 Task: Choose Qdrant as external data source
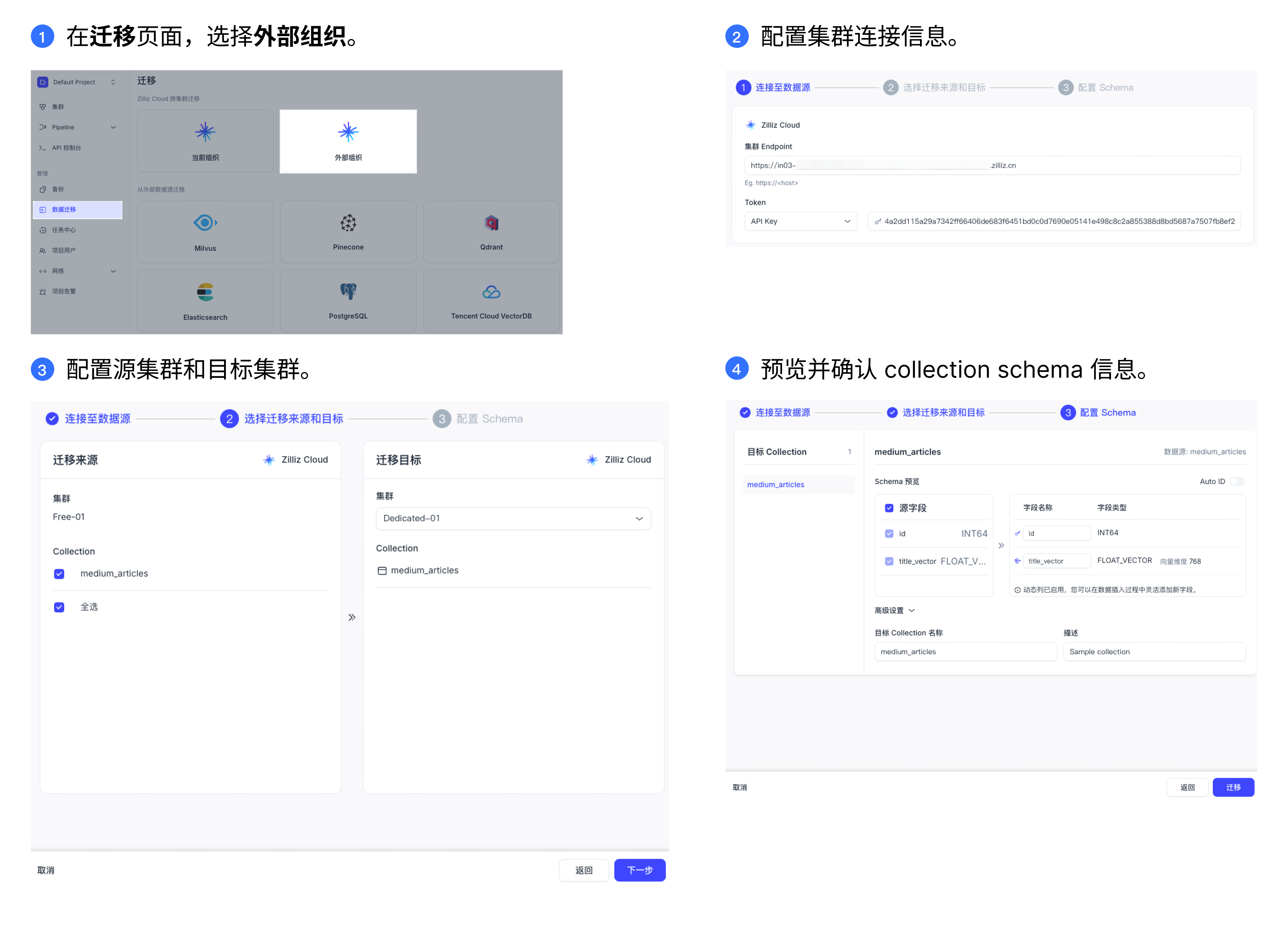[491, 232]
